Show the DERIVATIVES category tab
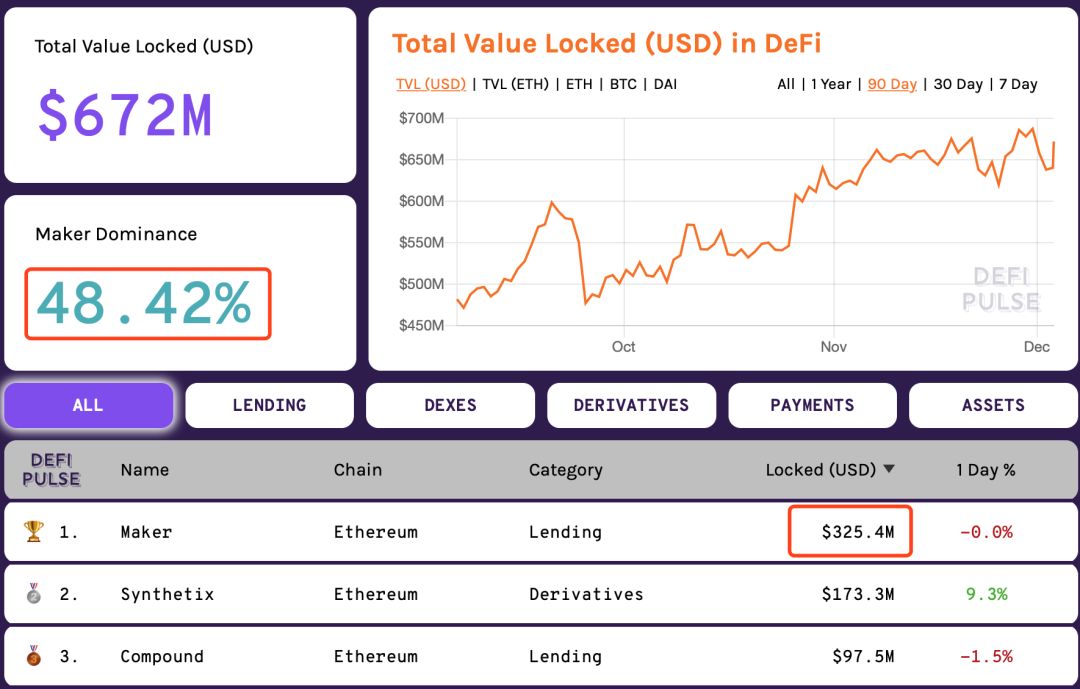This screenshot has height=689, width=1080. pyautogui.click(x=632, y=405)
